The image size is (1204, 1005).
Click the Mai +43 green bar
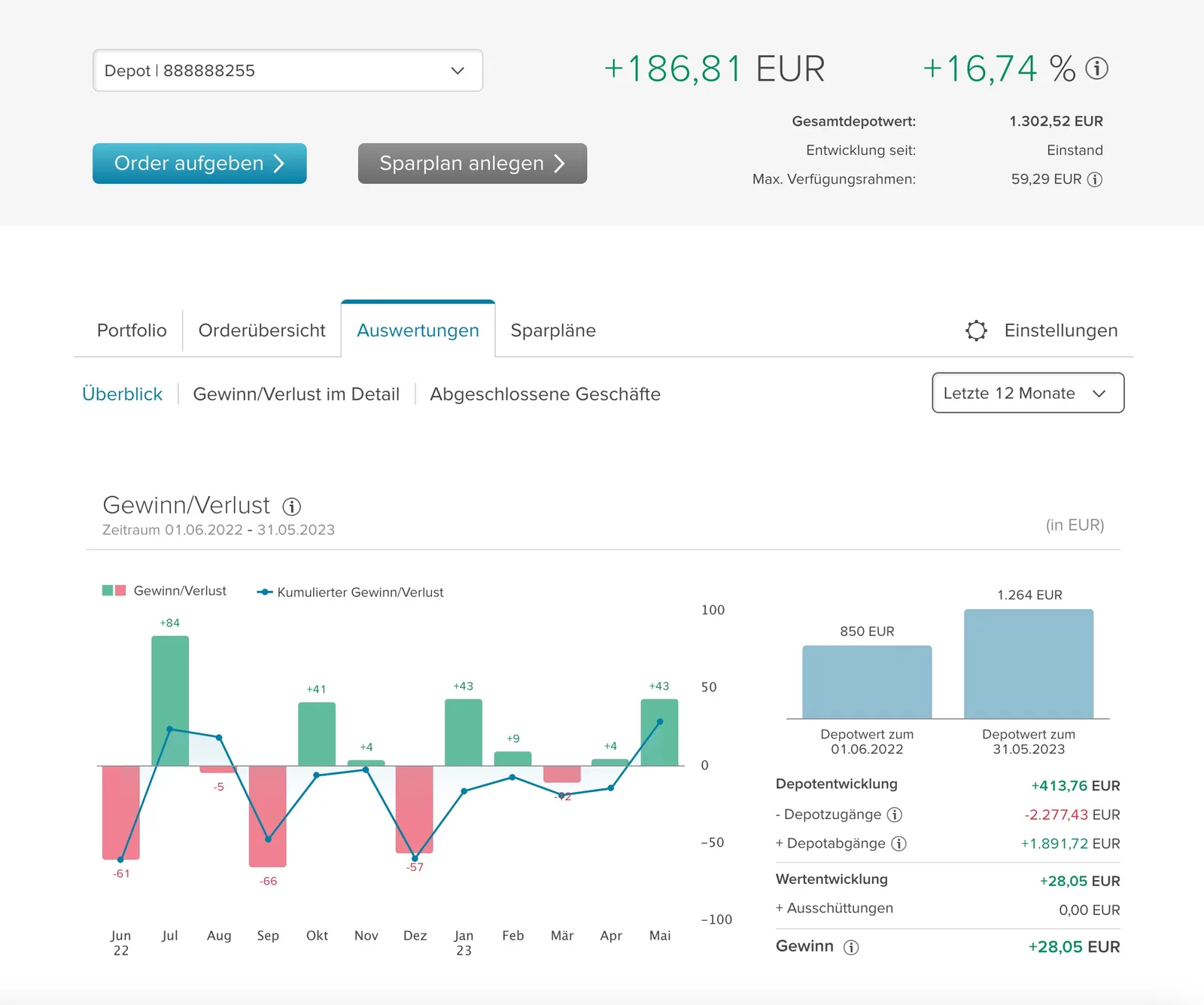[659, 732]
